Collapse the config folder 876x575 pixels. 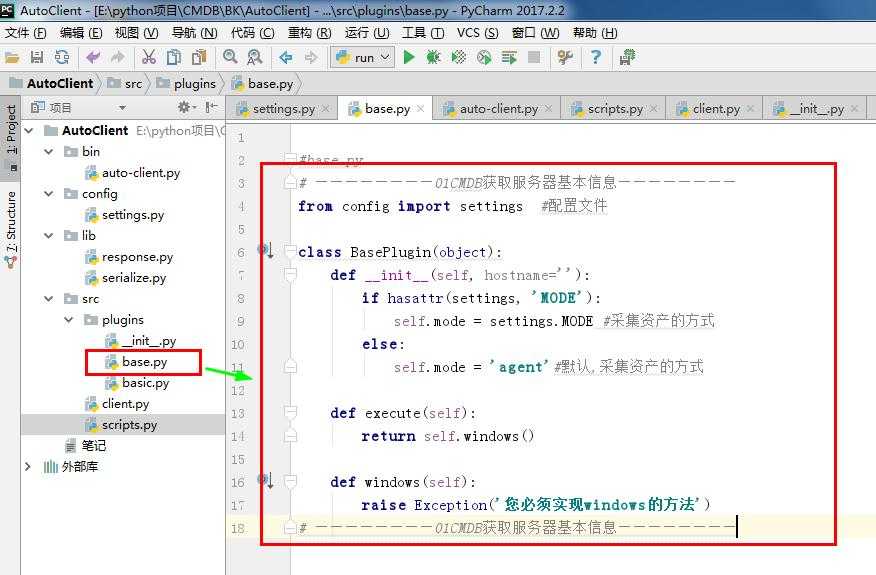(x=49, y=194)
